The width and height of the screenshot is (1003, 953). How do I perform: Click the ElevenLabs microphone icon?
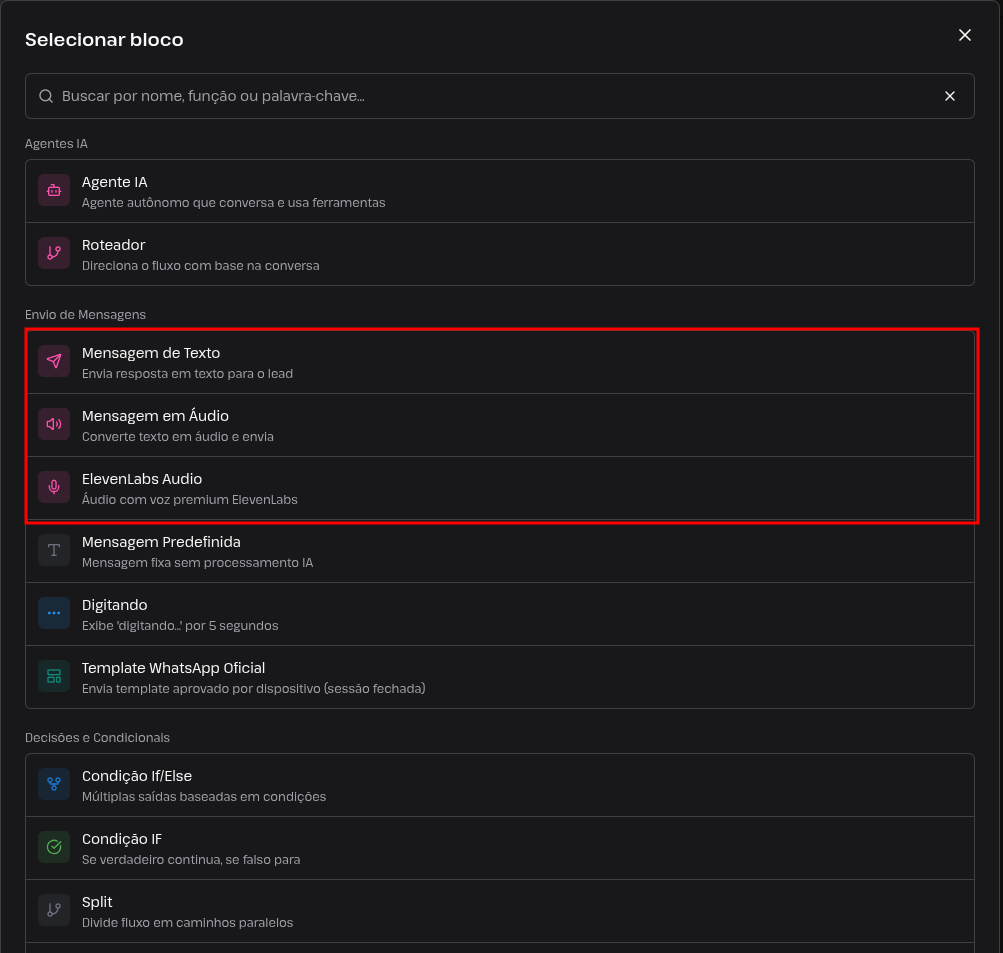click(54, 487)
